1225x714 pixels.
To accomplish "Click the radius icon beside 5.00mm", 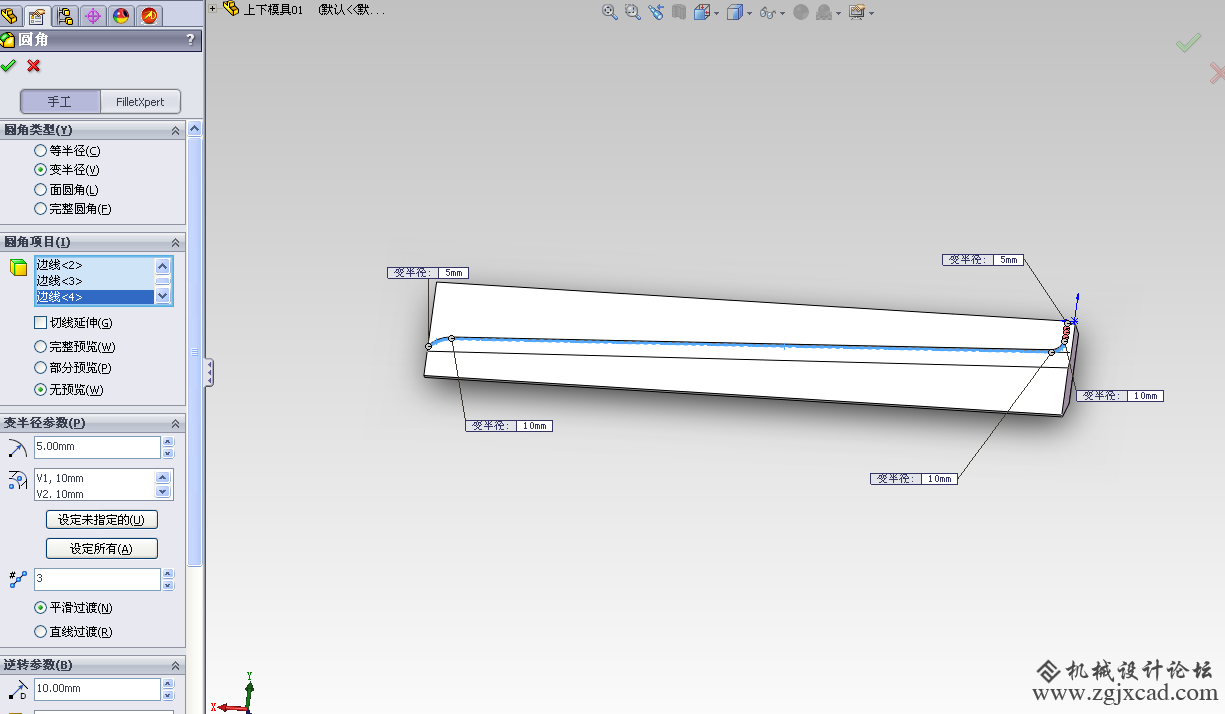I will (x=17, y=447).
